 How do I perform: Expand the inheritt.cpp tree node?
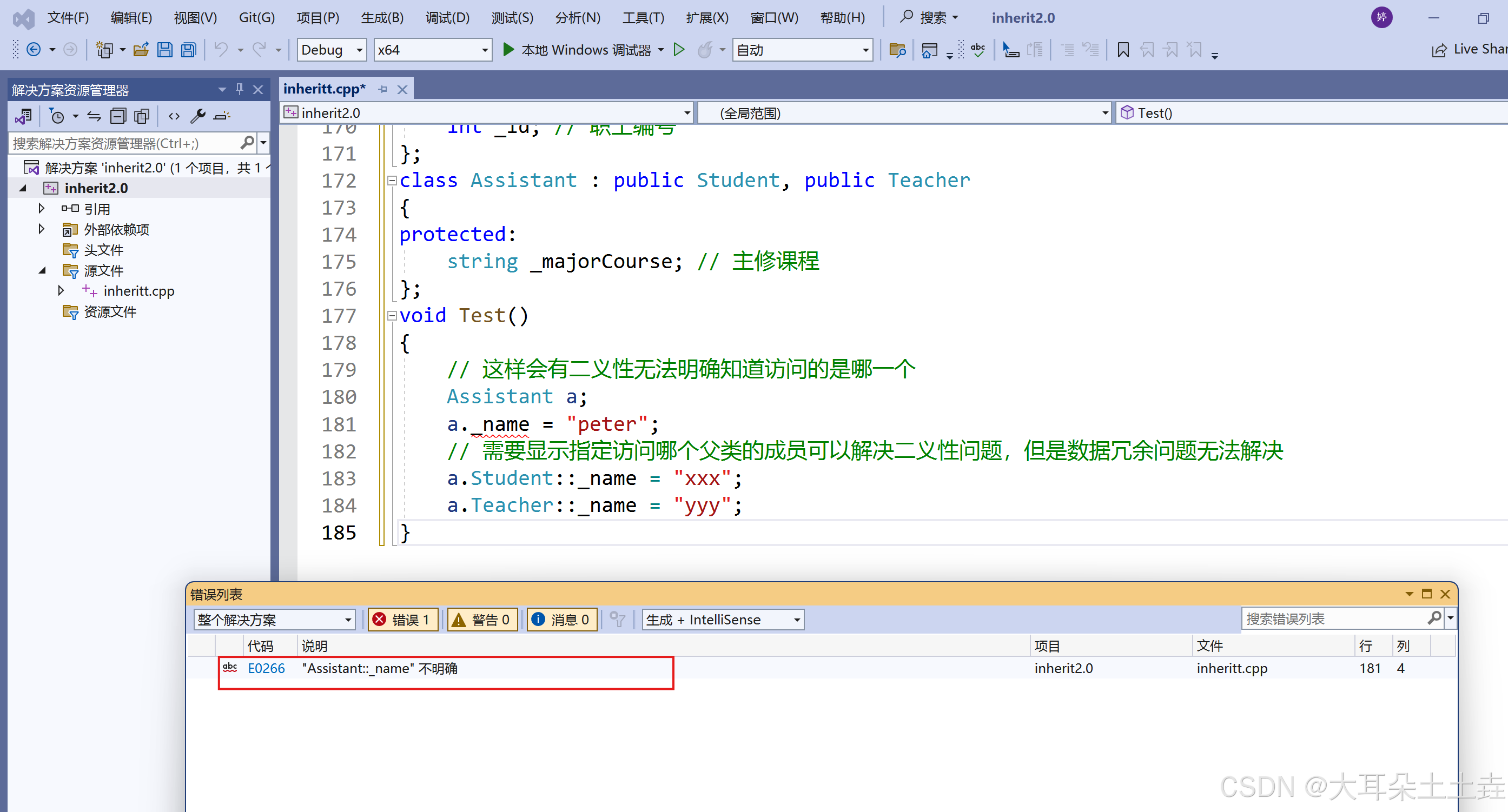61,291
